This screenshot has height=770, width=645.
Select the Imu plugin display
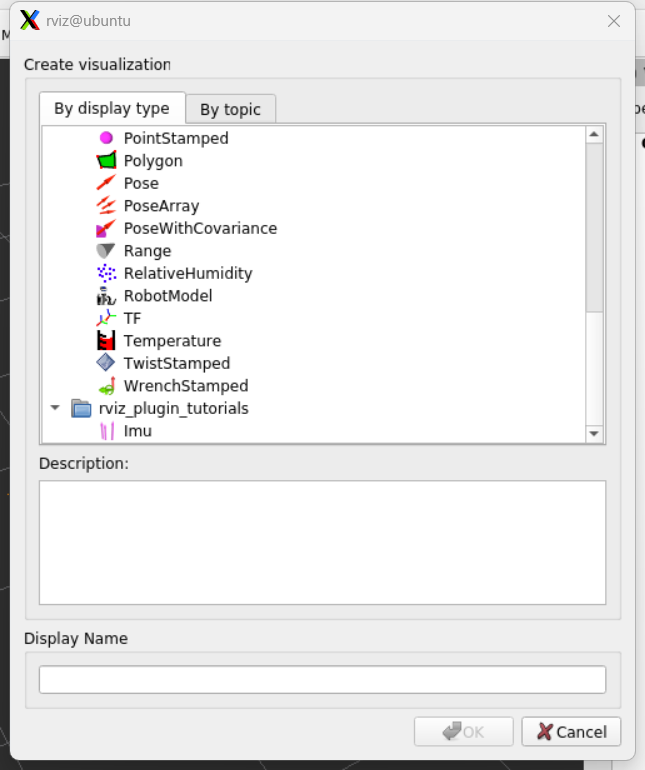[137, 431]
